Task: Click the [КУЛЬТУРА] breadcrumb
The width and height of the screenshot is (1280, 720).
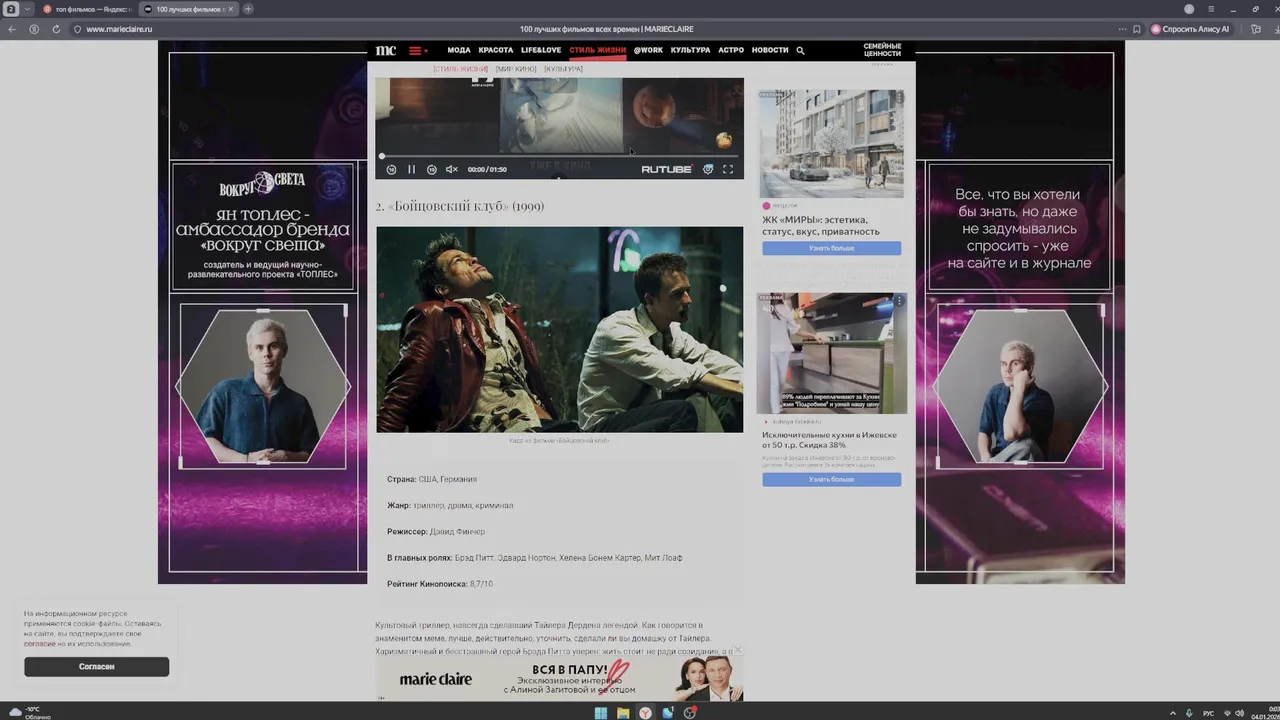Action: click(563, 69)
